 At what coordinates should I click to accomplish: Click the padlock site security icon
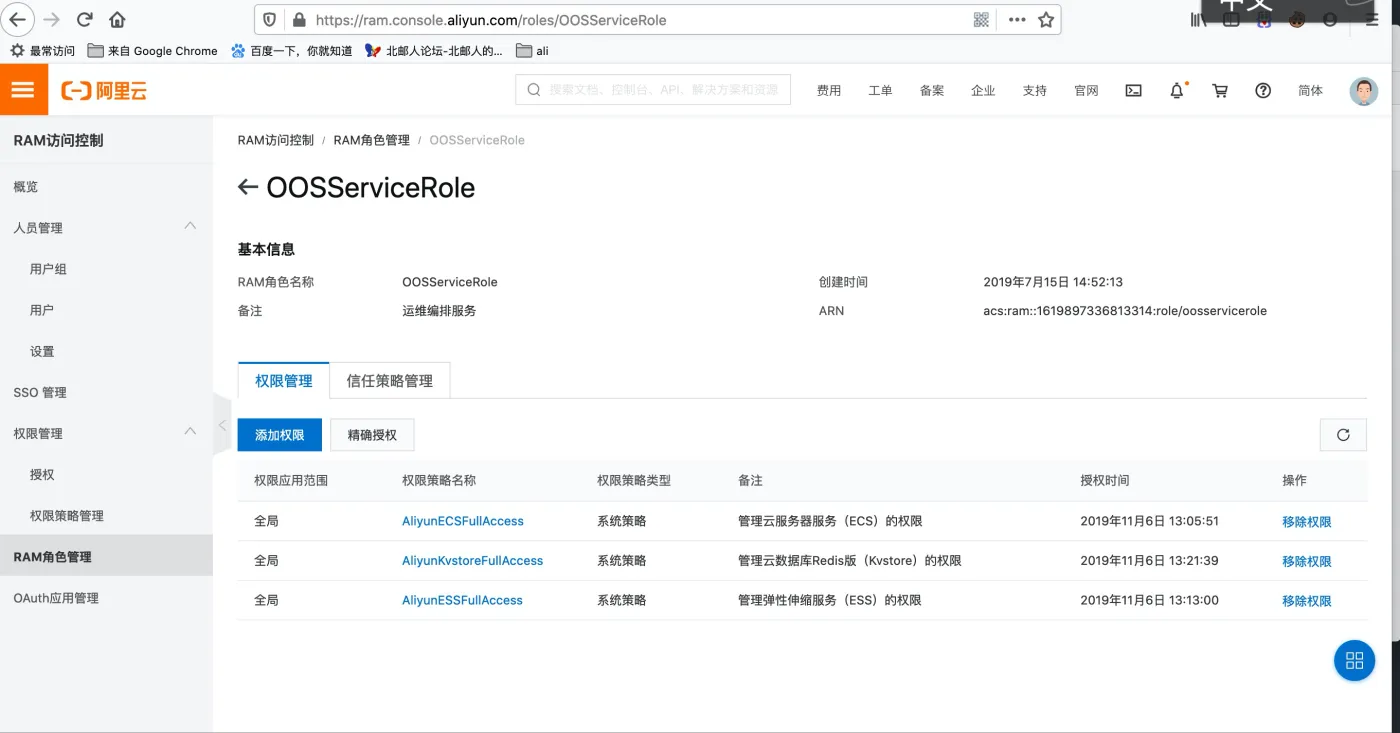point(298,20)
